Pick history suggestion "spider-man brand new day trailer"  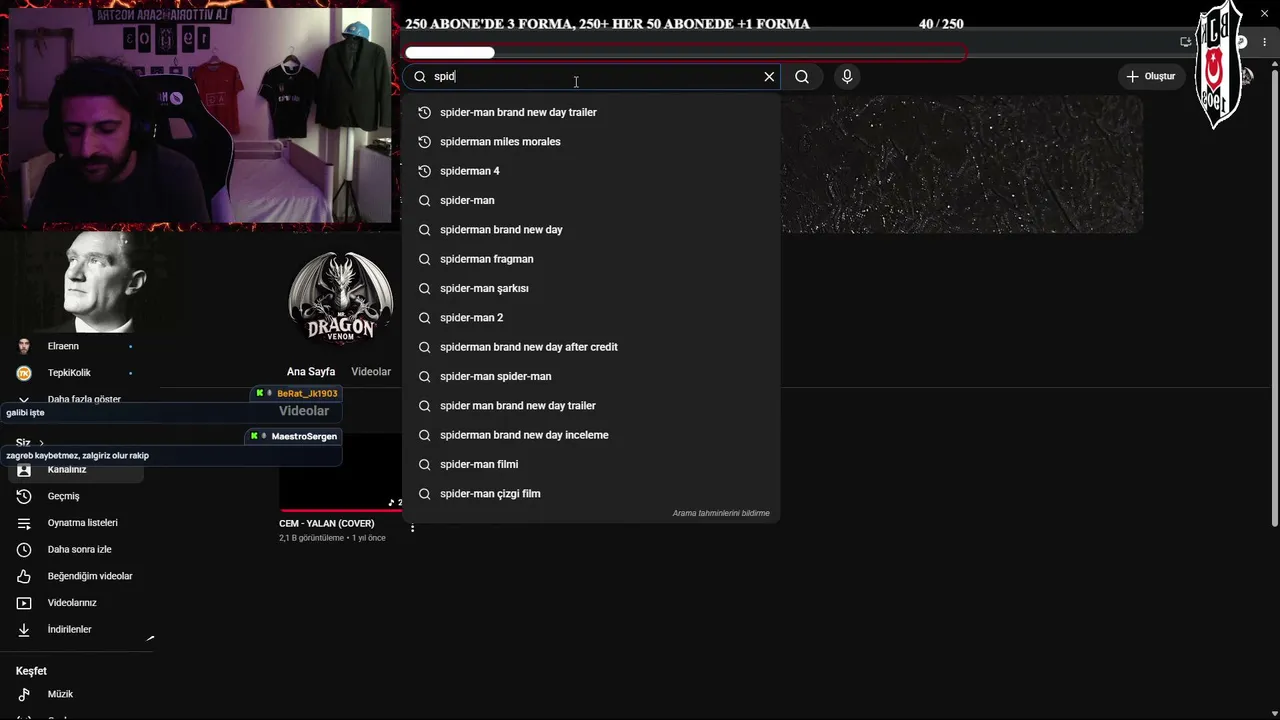pyautogui.click(x=591, y=112)
